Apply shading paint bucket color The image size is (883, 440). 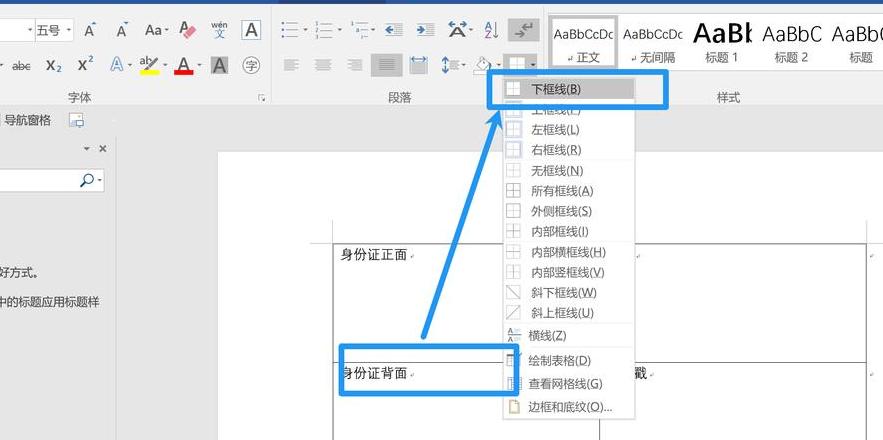tap(483, 65)
